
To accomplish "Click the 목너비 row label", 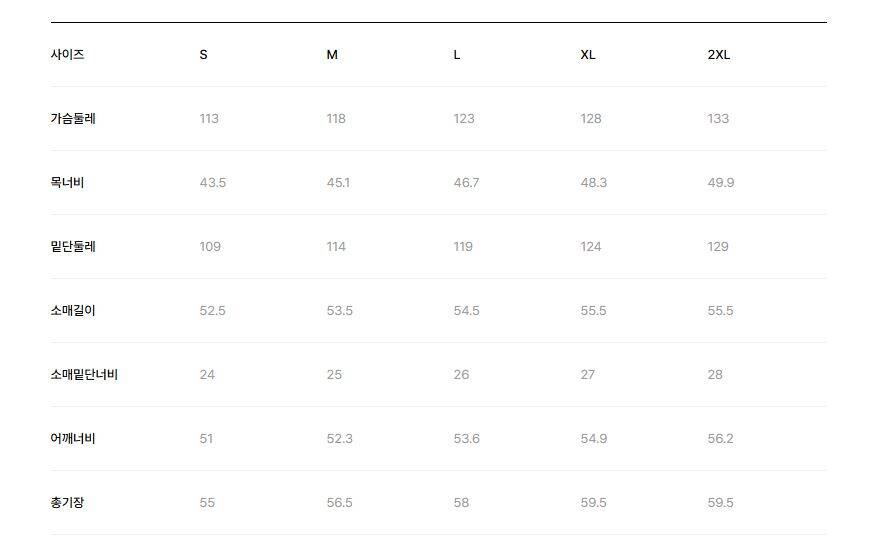I will [68, 183].
